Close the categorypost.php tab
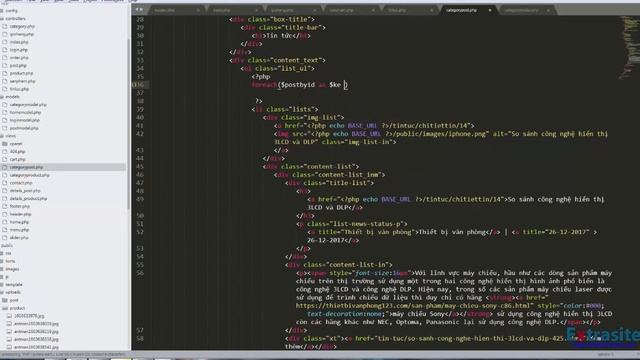 489,10
